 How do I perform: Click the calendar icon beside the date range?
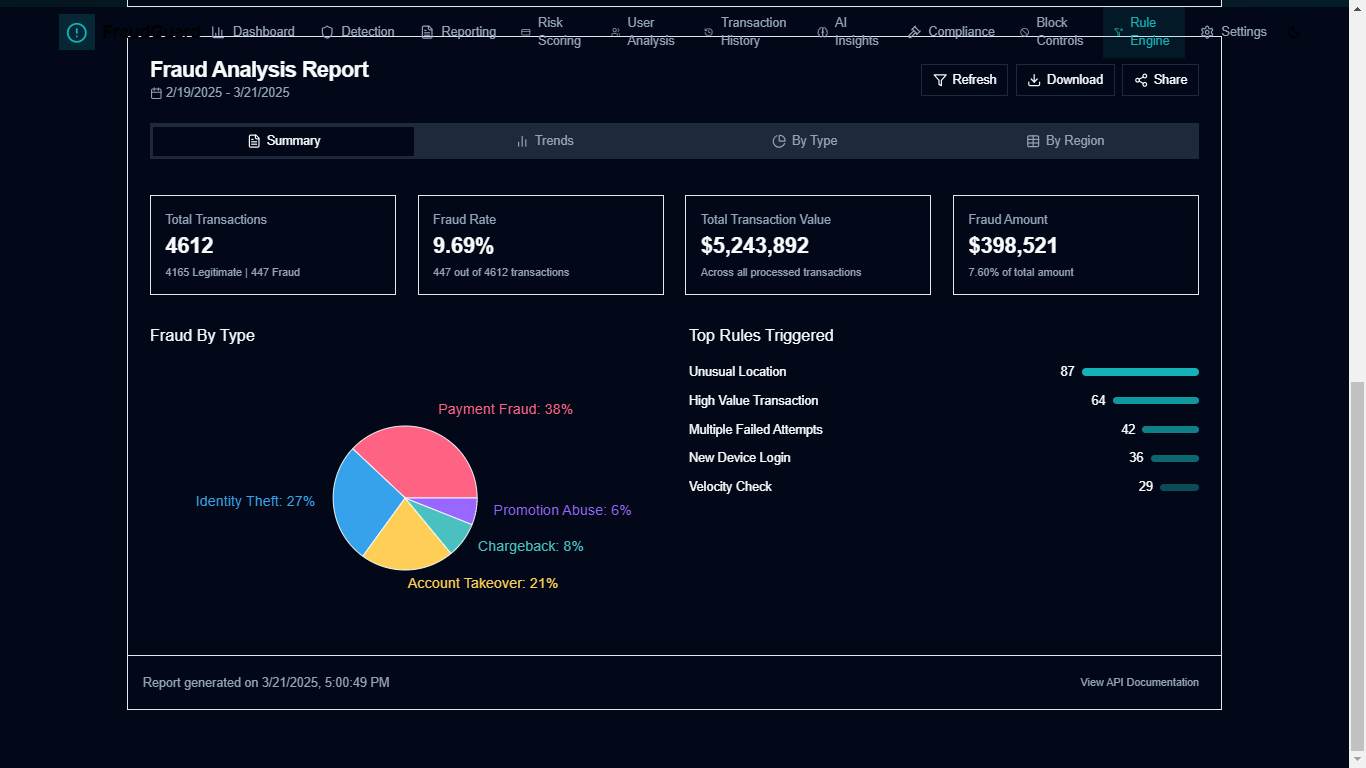click(x=156, y=93)
